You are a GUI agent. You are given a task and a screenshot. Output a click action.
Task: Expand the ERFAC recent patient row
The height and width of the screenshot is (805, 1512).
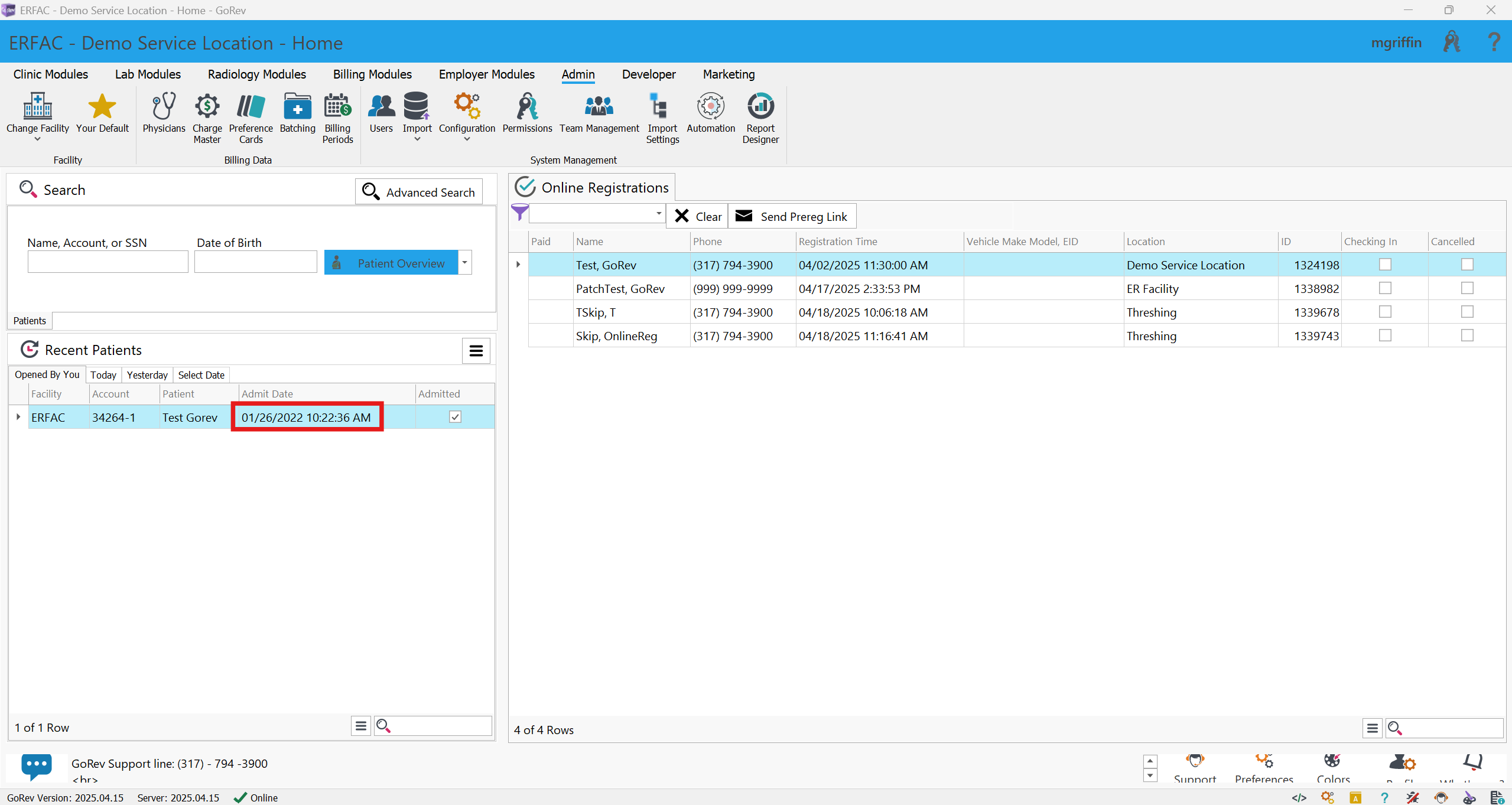[x=18, y=417]
